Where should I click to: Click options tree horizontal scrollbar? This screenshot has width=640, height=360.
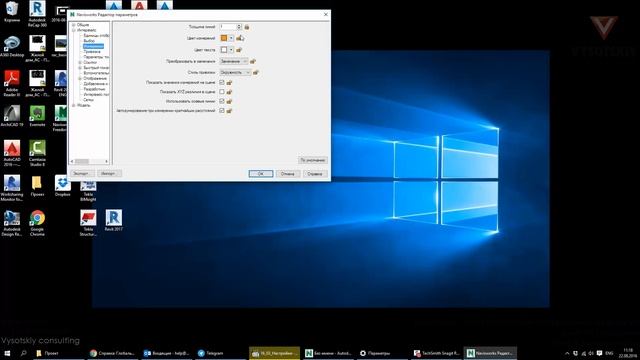(x=90, y=162)
